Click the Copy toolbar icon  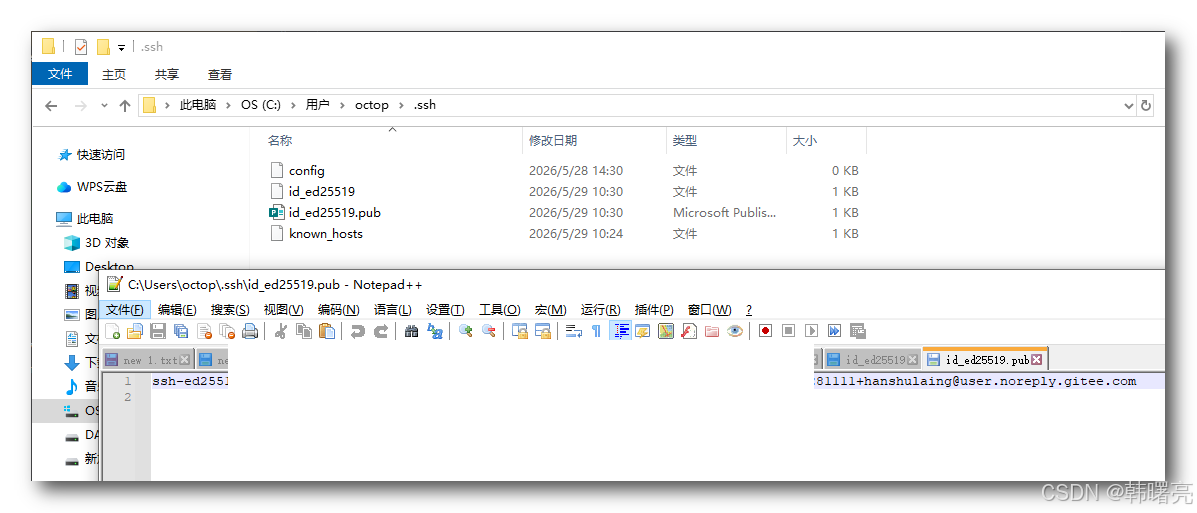303,331
